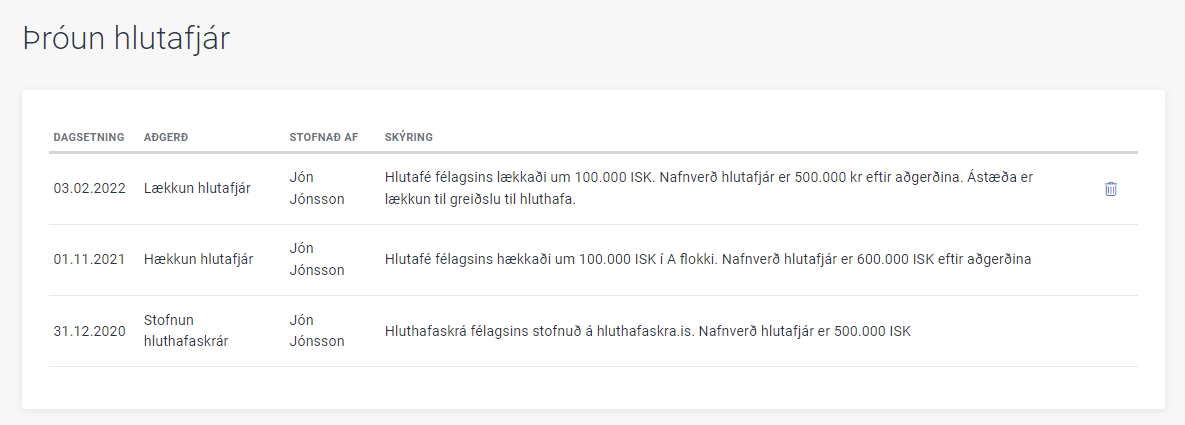
Task: Click the greiðslu til hluthafa explanation line
Action: click(x=482, y=199)
